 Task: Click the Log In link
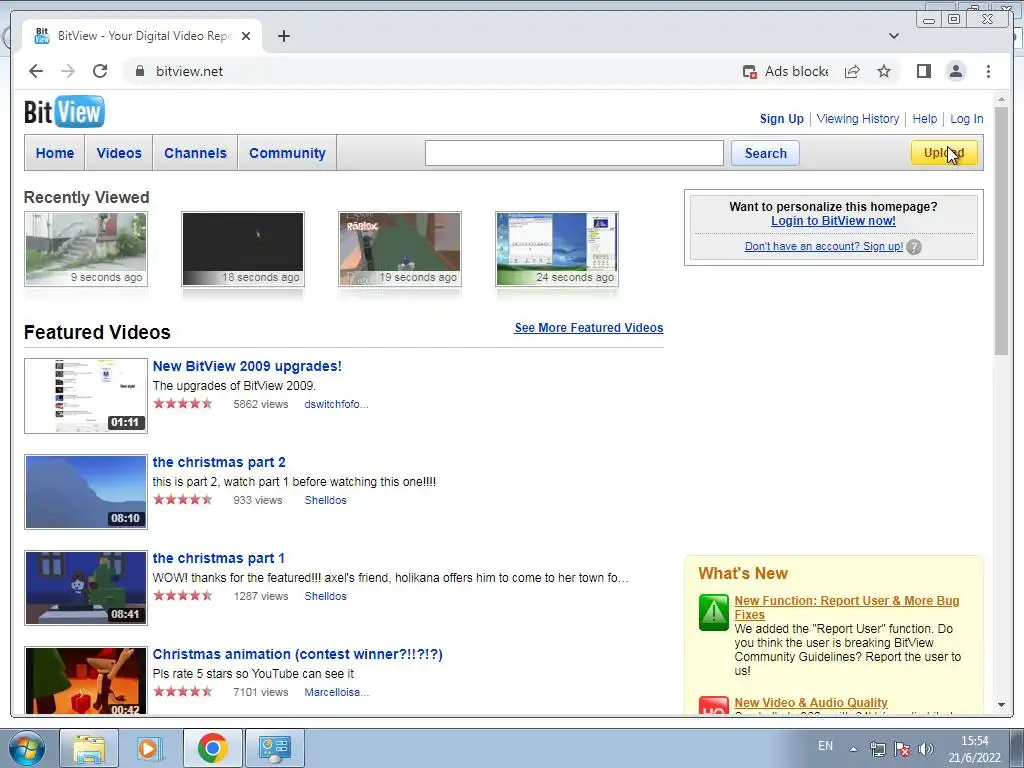point(967,119)
